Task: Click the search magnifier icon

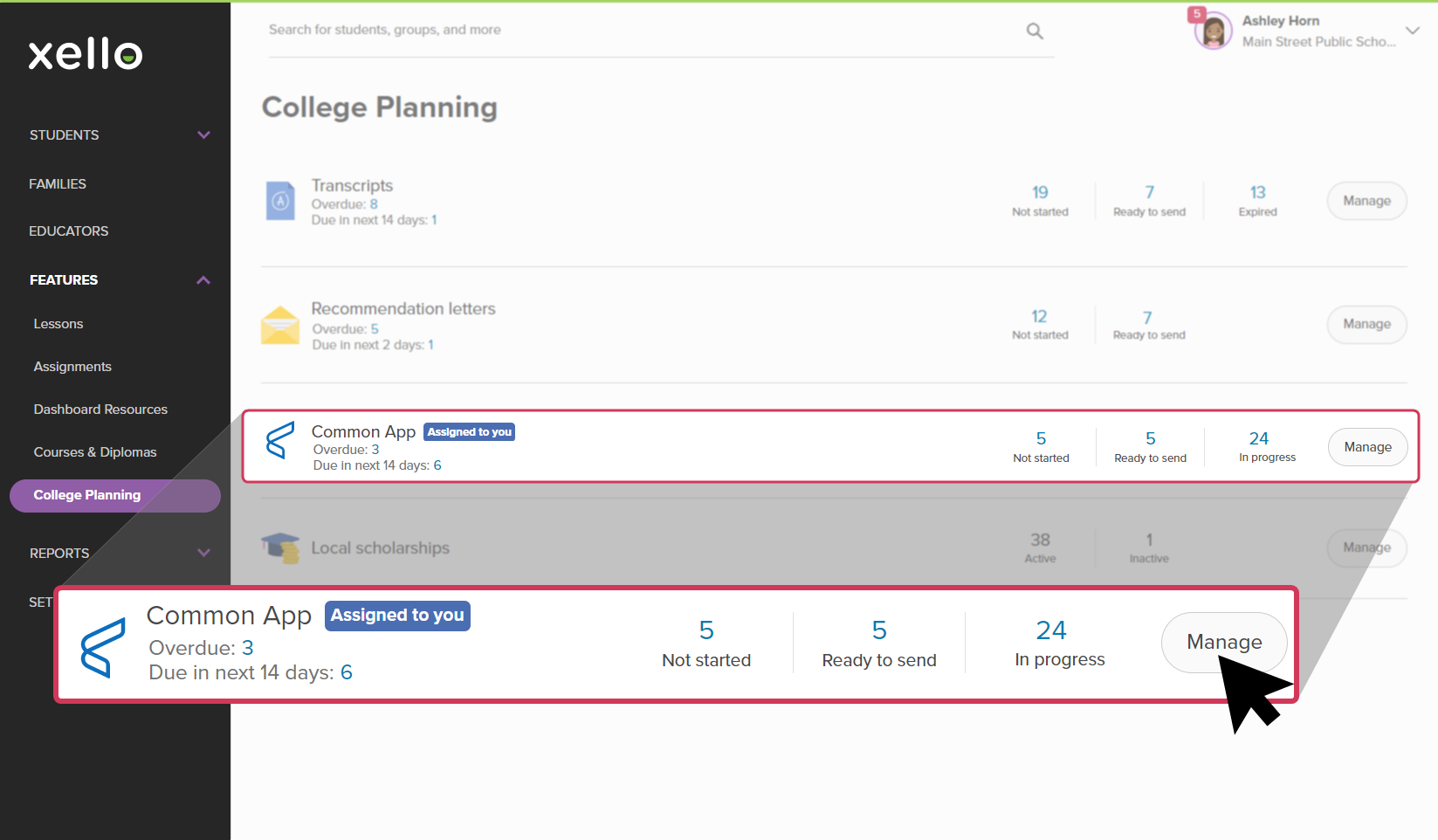Action: pyautogui.click(x=1035, y=31)
